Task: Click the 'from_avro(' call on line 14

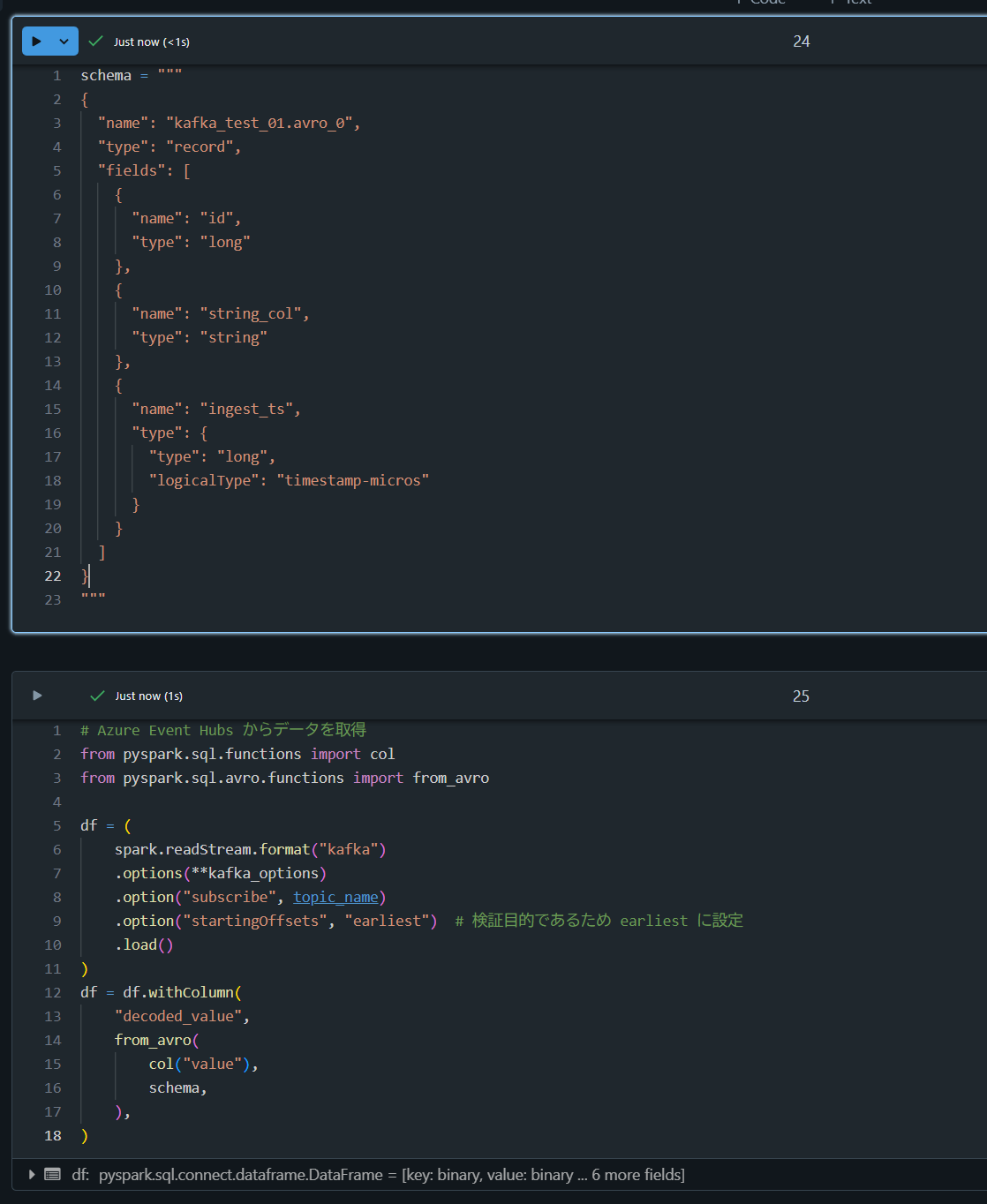Action: click(x=157, y=1040)
